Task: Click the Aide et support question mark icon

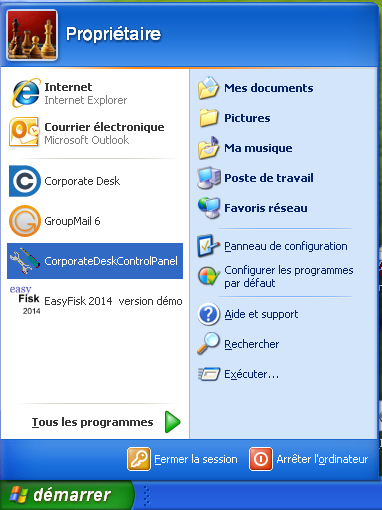Action: [209, 314]
